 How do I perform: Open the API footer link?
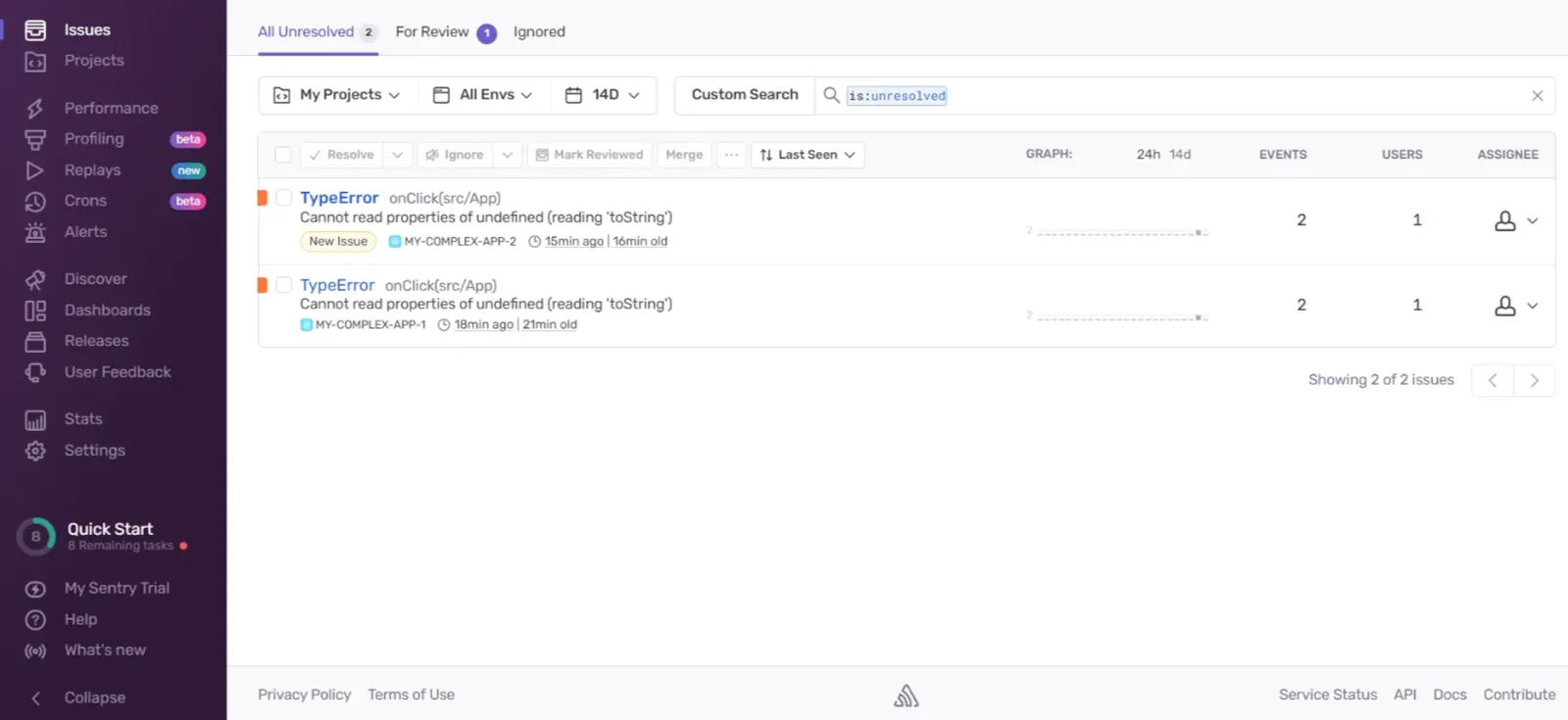click(x=1405, y=695)
